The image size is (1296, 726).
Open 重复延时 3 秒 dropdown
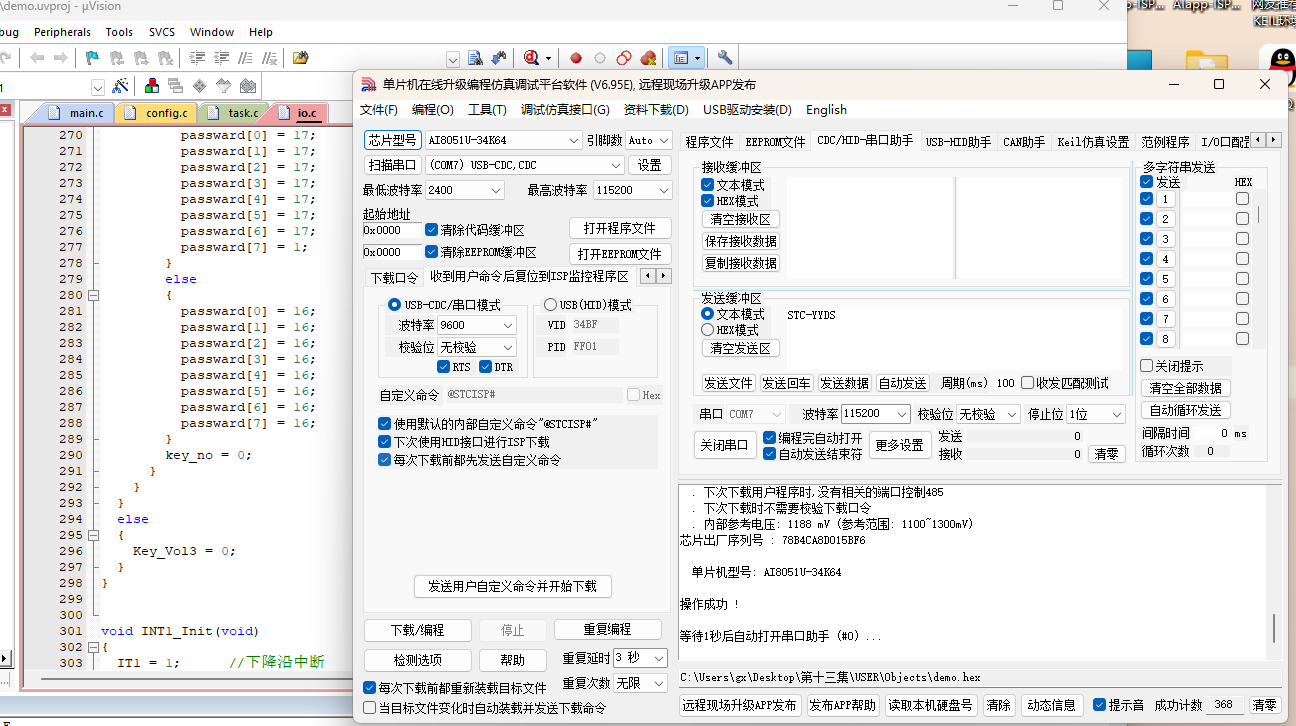(x=640, y=658)
